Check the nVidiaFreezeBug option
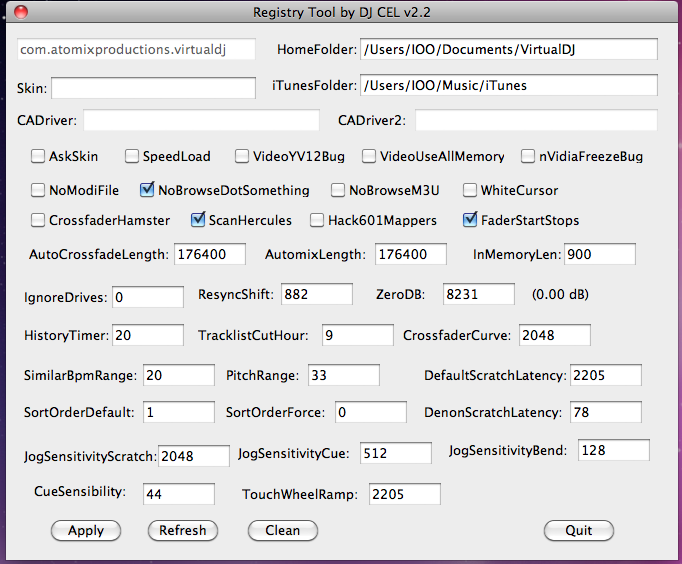682x564 pixels. coord(528,156)
